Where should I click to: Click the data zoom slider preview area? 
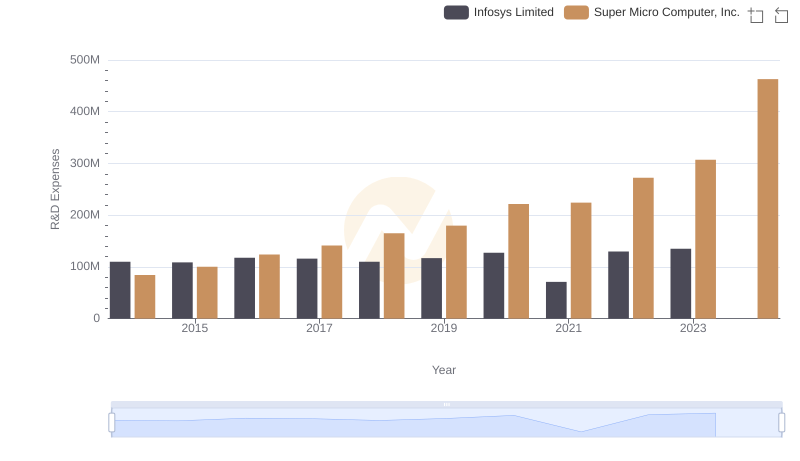(x=446, y=423)
